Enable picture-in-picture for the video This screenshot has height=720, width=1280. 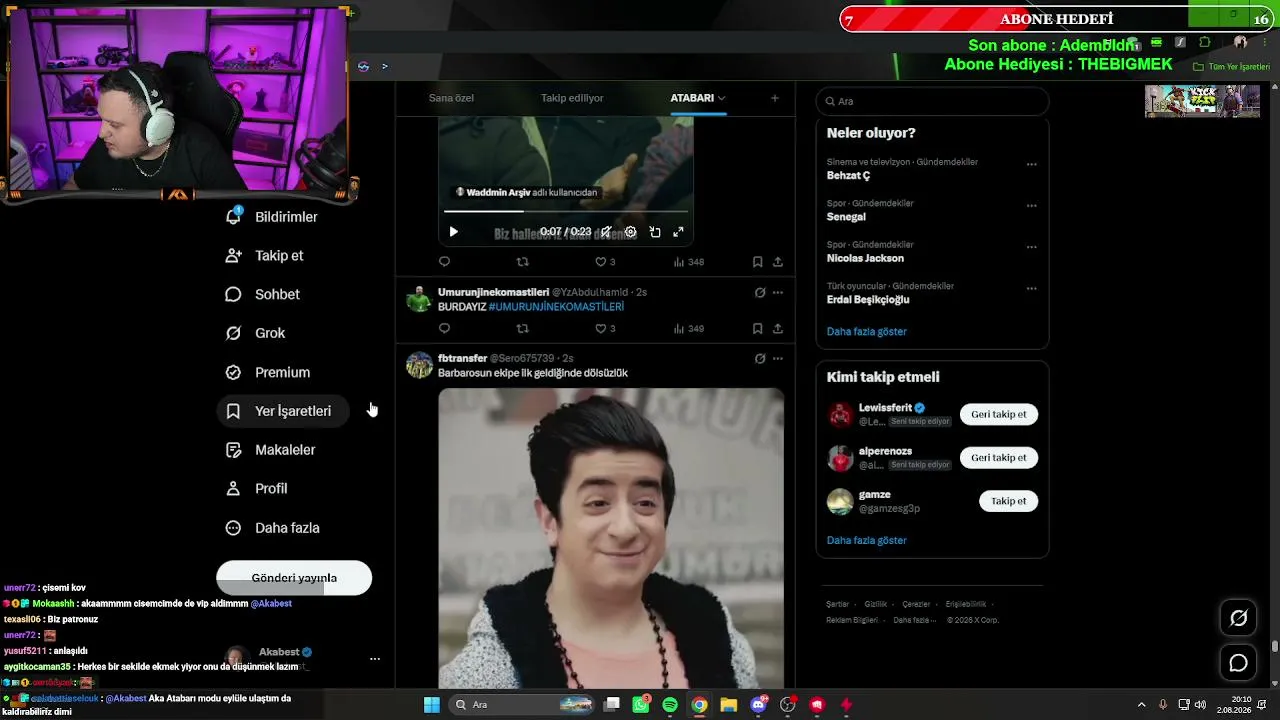click(655, 232)
